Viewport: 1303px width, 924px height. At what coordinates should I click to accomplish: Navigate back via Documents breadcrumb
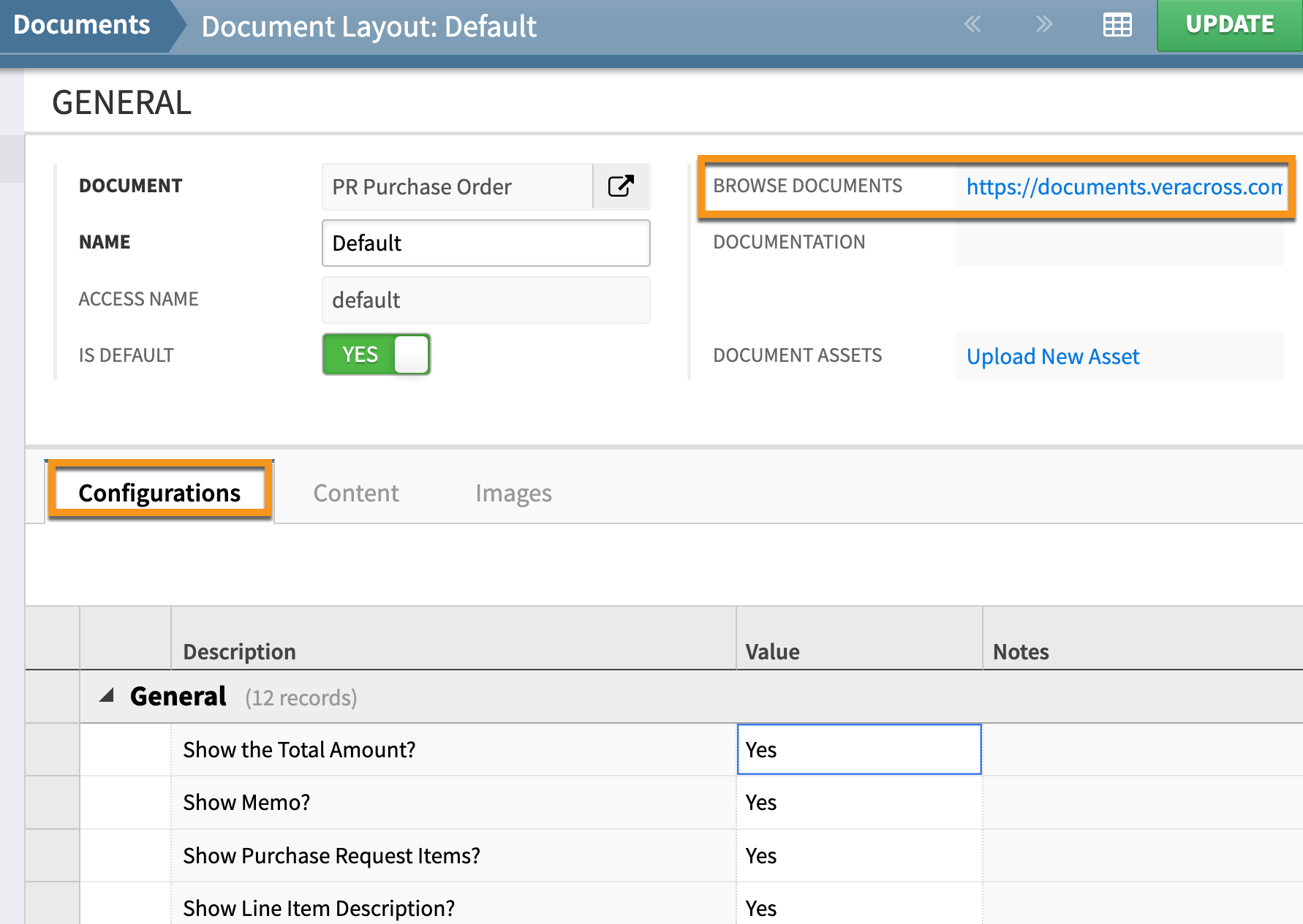click(x=81, y=24)
